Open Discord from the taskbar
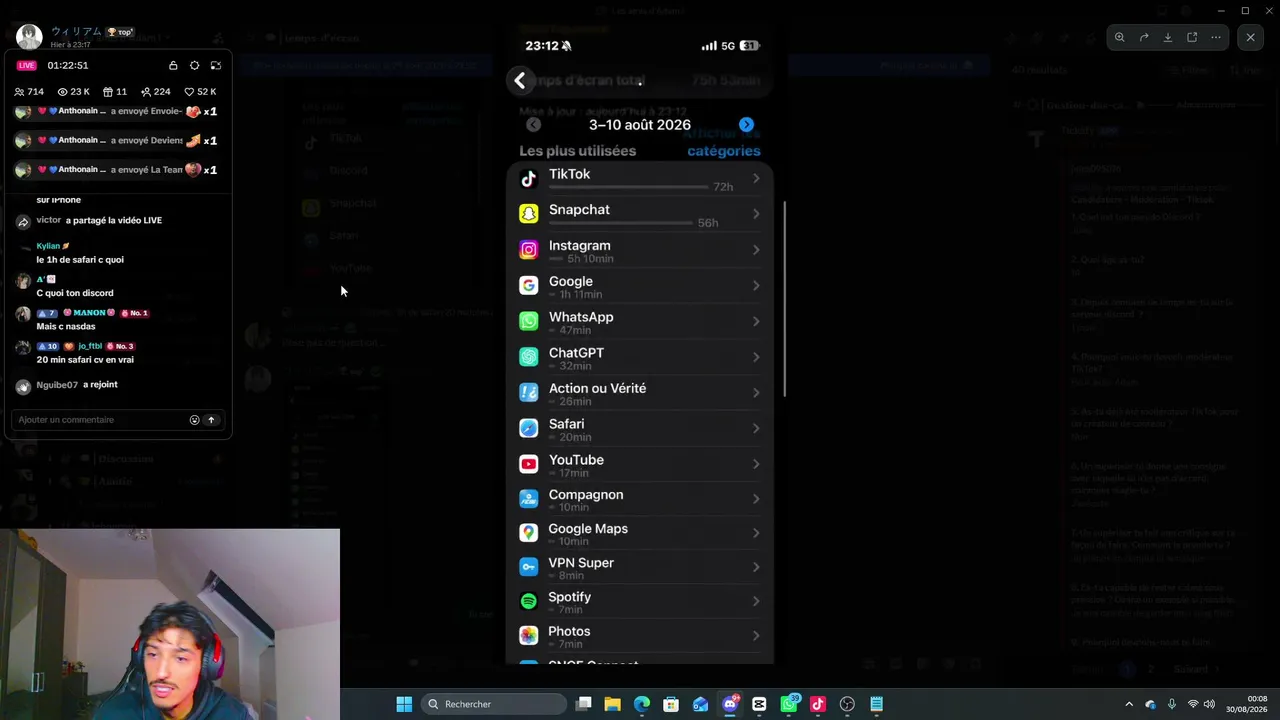The width and height of the screenshot is (1280, 720). tap(730, 704)
